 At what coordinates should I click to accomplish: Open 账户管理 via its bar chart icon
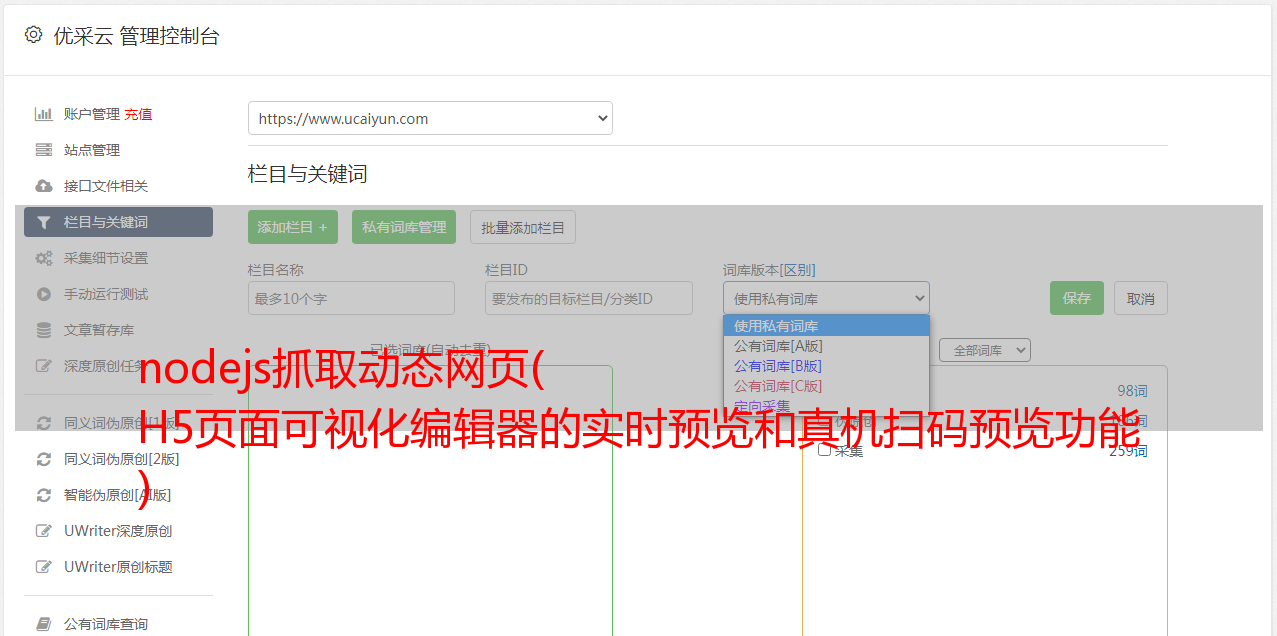tap(44, 114)
